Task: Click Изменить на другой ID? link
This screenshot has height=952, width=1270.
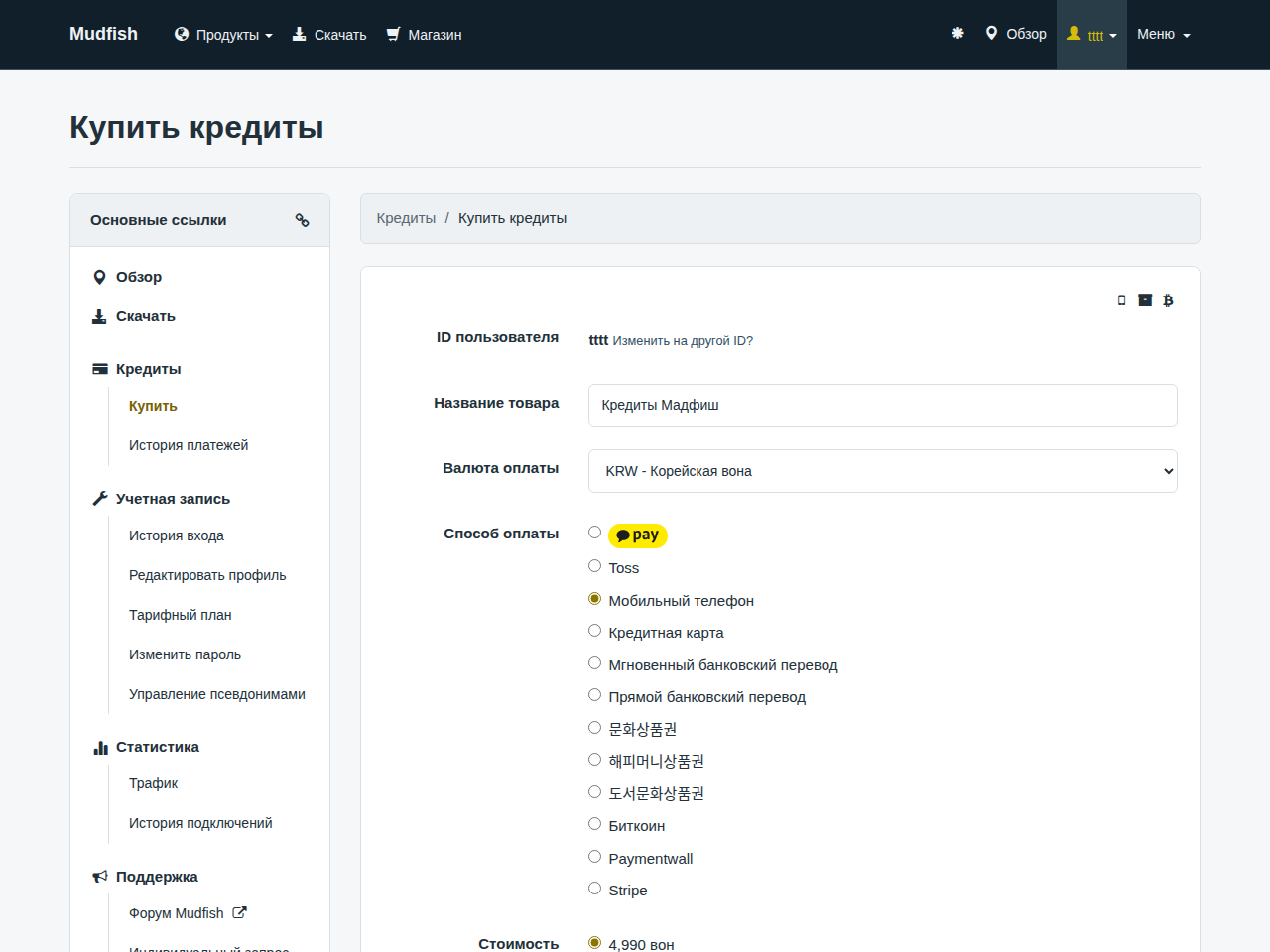Action: [x=683, y=341]
